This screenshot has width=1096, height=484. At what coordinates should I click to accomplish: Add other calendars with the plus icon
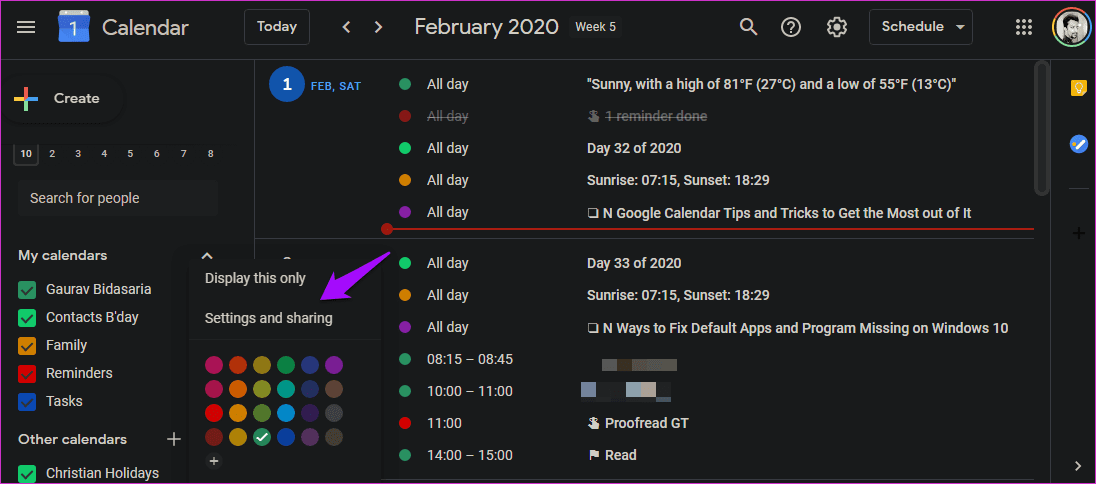tap(174, 439)
